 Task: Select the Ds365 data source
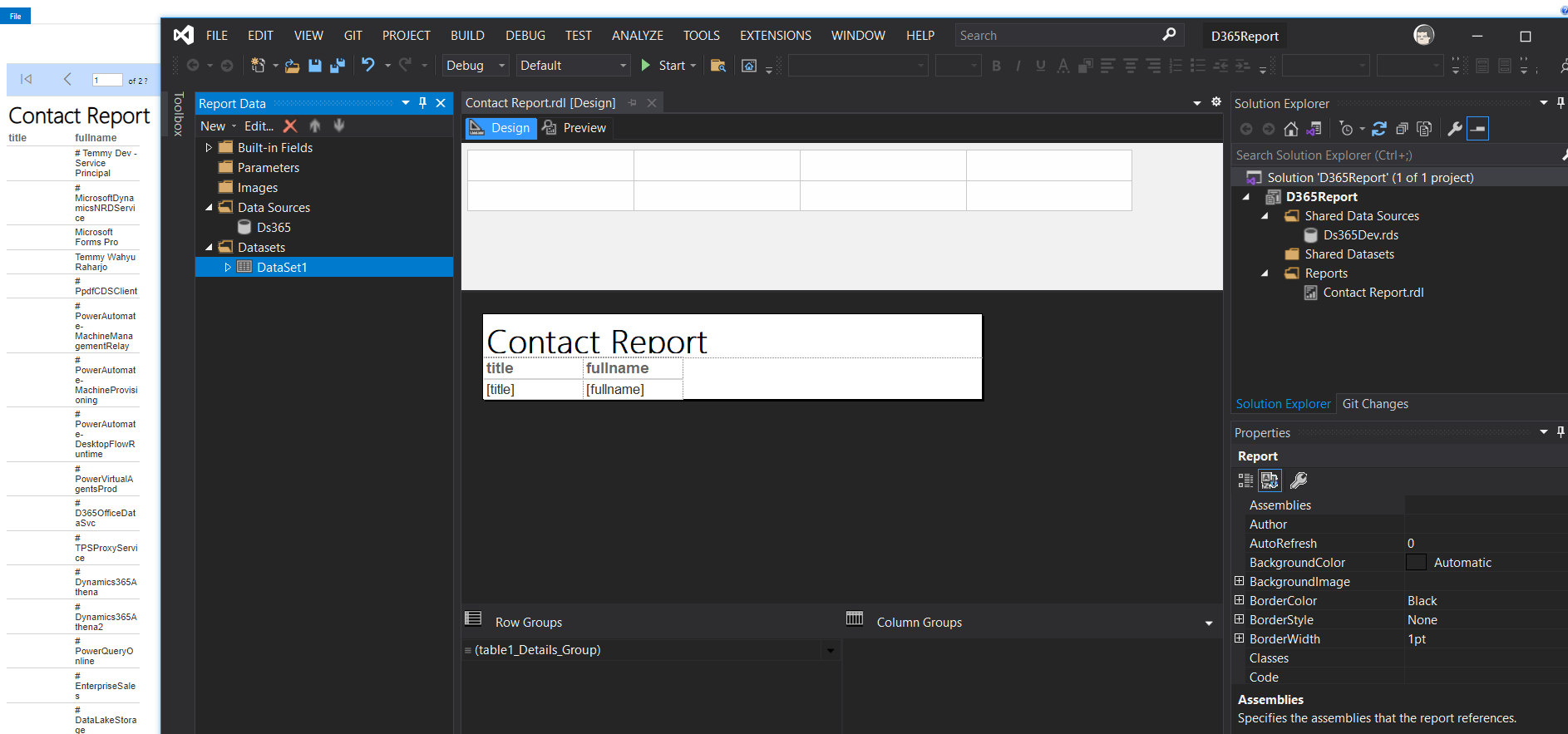(264, 228)
